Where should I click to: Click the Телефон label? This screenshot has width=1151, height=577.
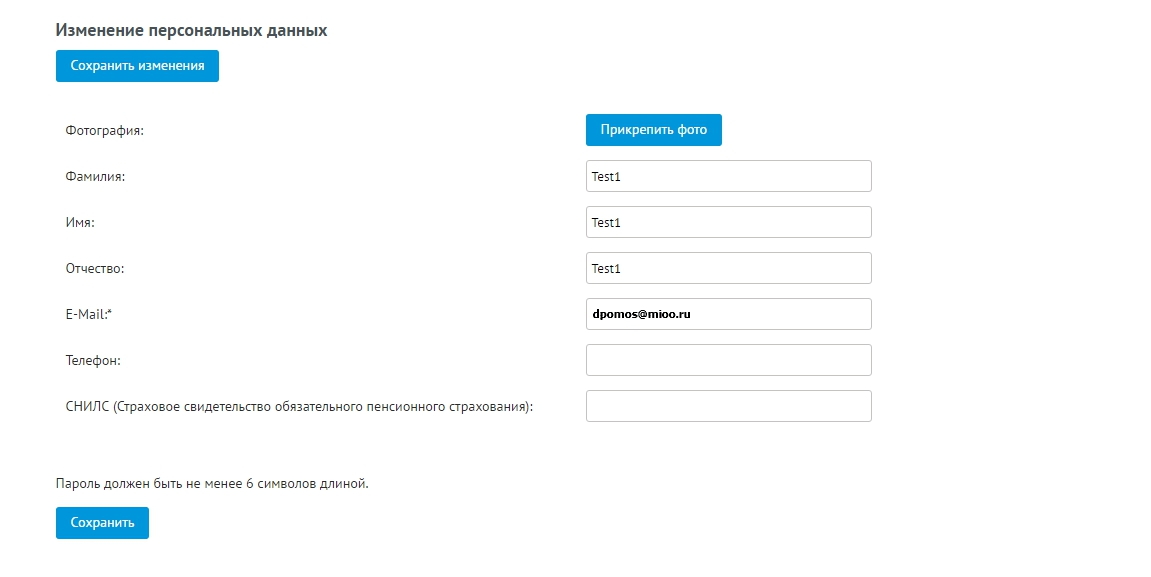point(93,360)
